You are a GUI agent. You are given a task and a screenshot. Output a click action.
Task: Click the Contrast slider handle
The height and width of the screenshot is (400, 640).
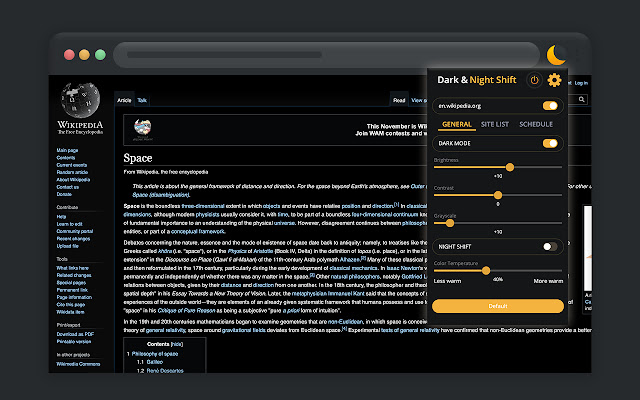tap(498, 195)
